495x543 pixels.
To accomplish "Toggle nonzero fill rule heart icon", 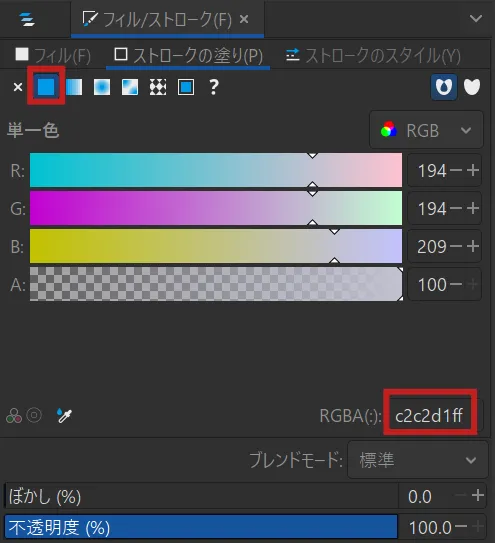I will (x=472, y=87).
